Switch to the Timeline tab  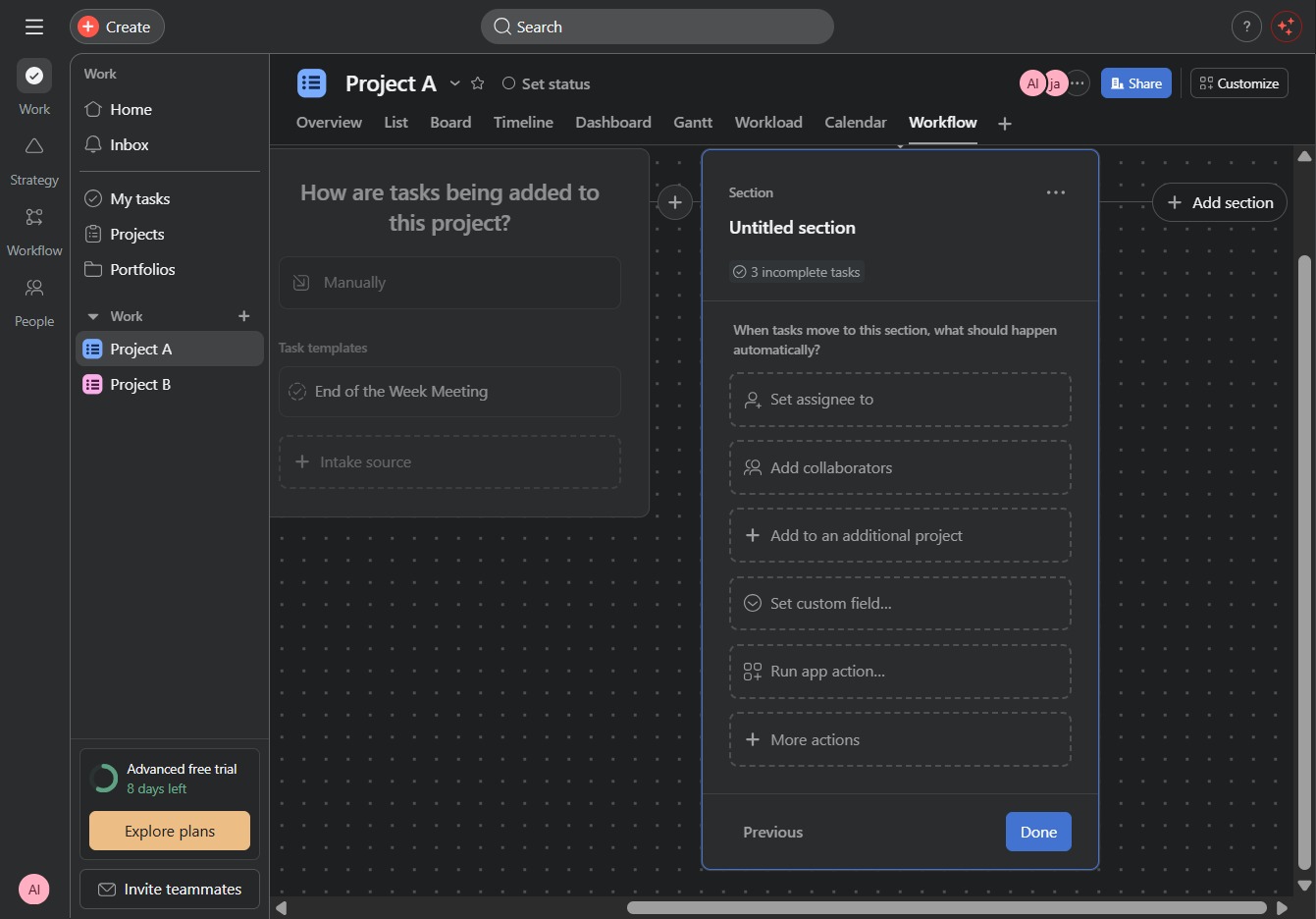[x=523, y=123]
